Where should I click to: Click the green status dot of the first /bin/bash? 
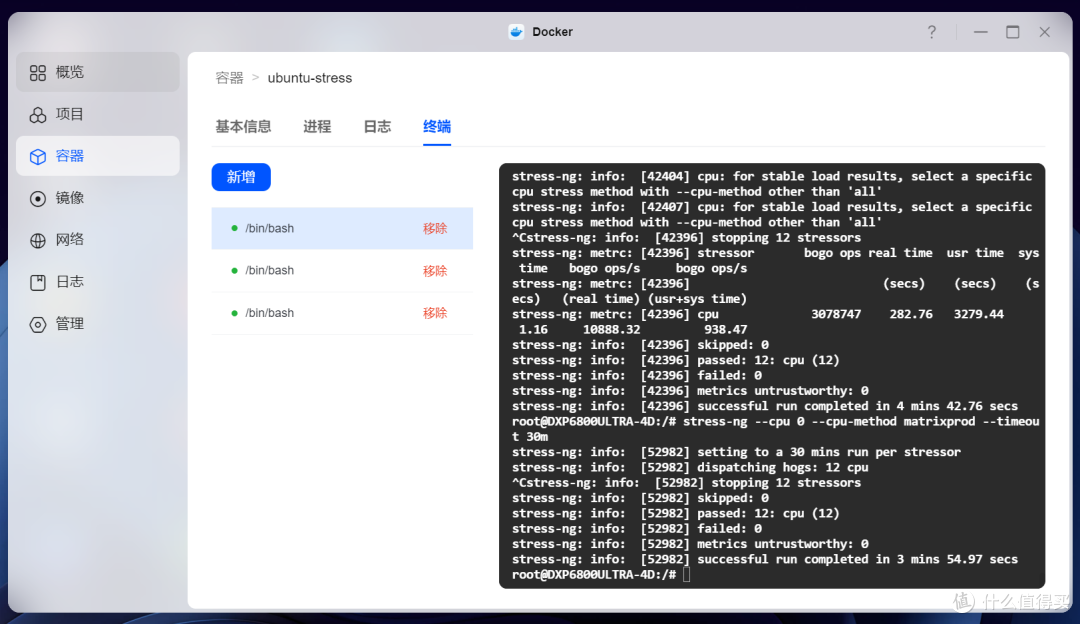(234, 229)
